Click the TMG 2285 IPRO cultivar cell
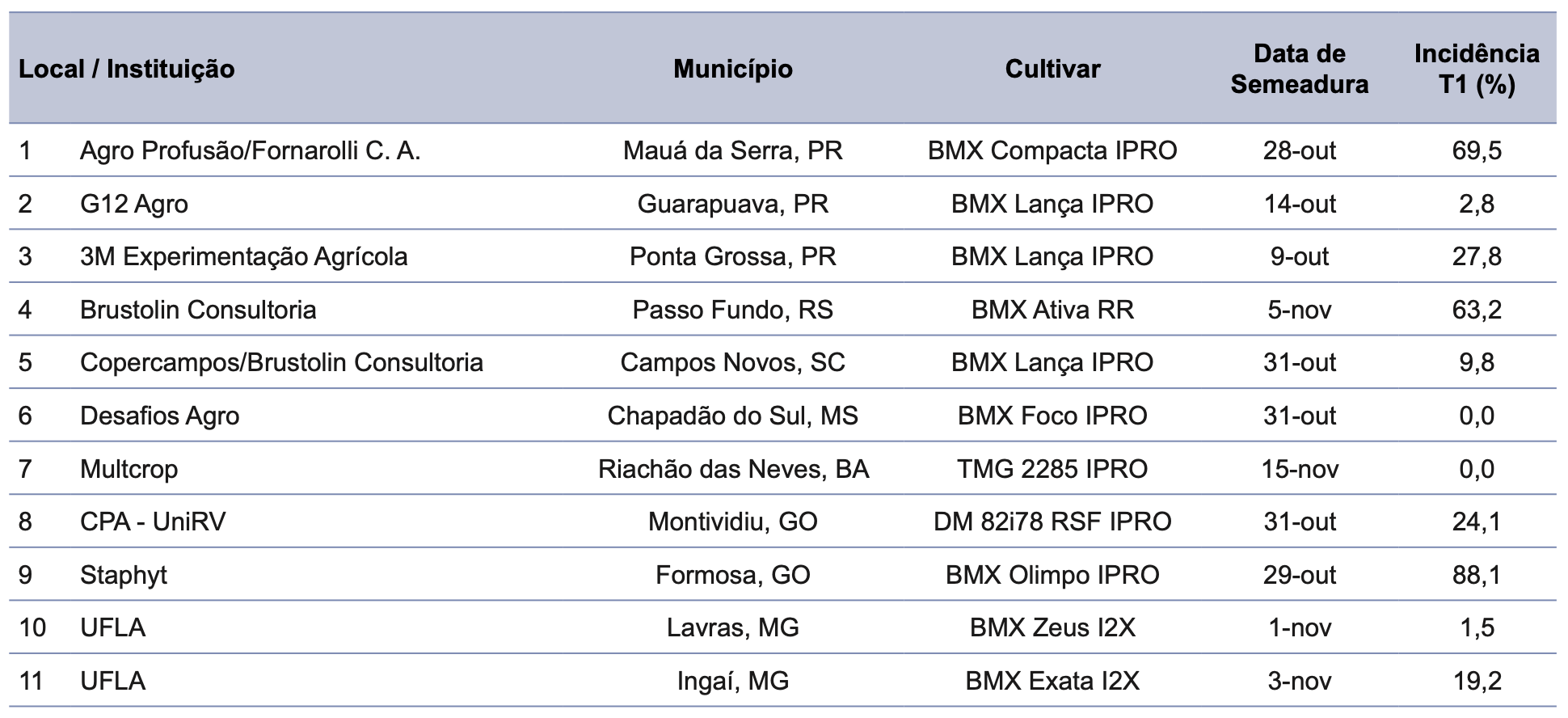 pos(1052,469)
